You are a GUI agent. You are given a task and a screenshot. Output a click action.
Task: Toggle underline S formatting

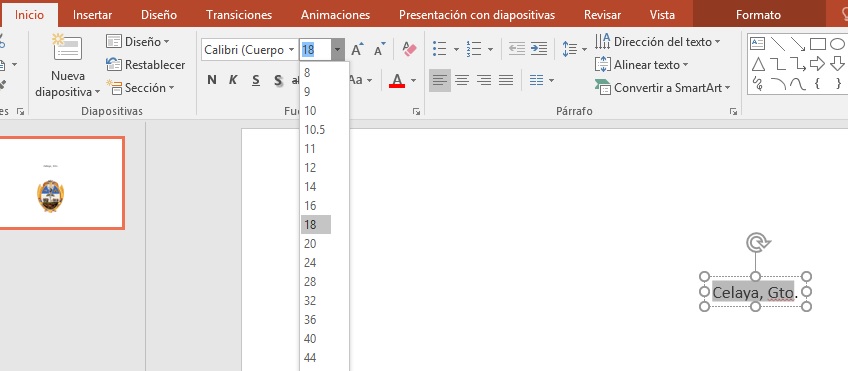256,81
